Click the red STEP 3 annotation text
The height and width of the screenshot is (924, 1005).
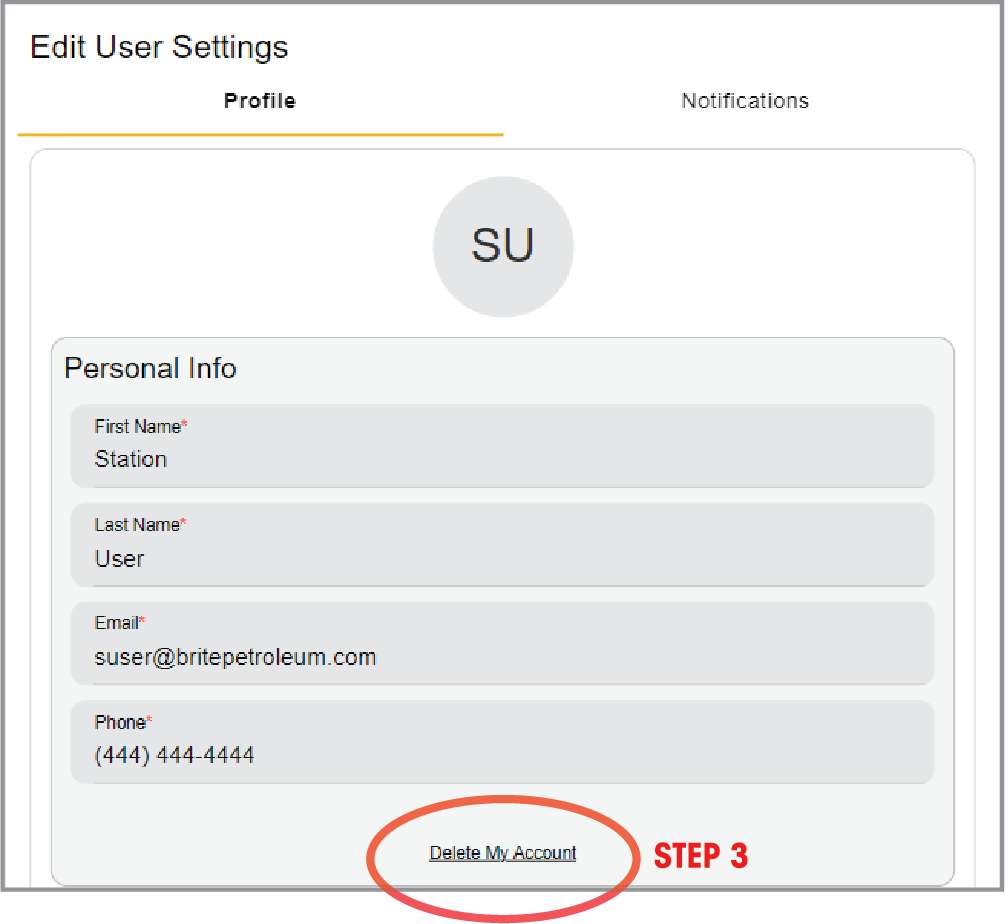[701, 856]
